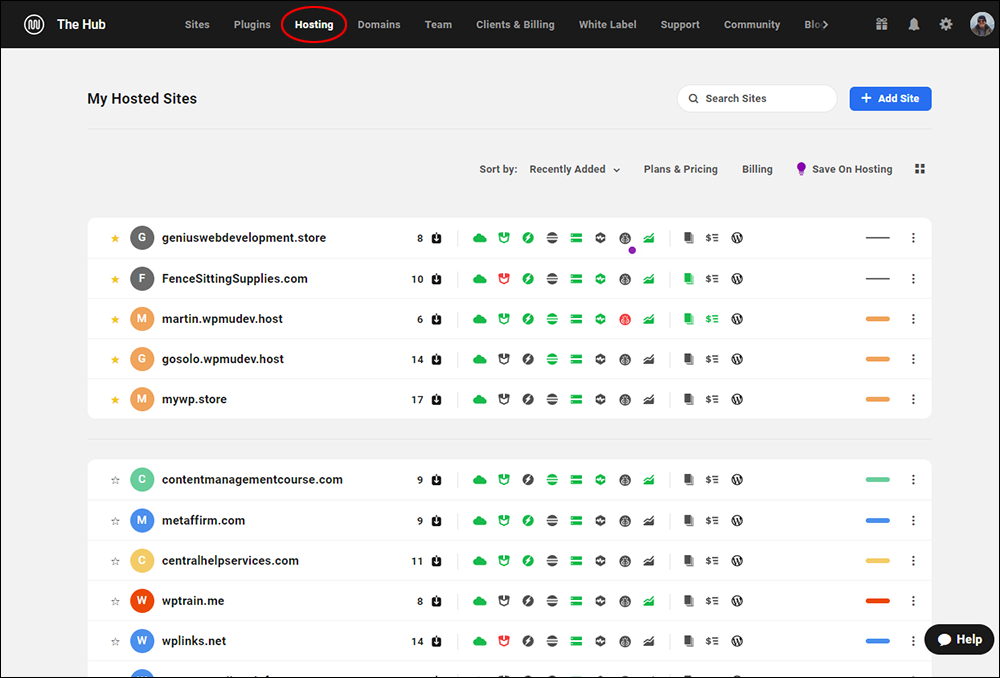The image size is (1000, 678).
Task: Click analytics chart icon for geniuswebdevelopment.store
Action: coord(649,238)
